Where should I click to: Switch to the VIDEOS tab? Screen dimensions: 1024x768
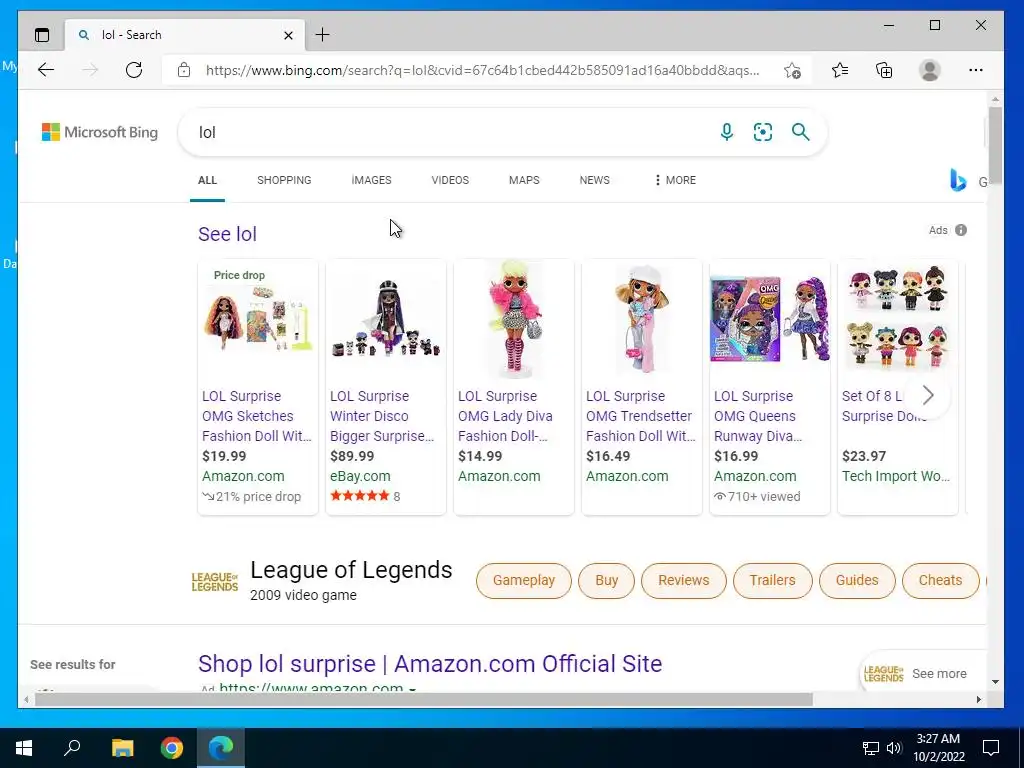(450, 180)
